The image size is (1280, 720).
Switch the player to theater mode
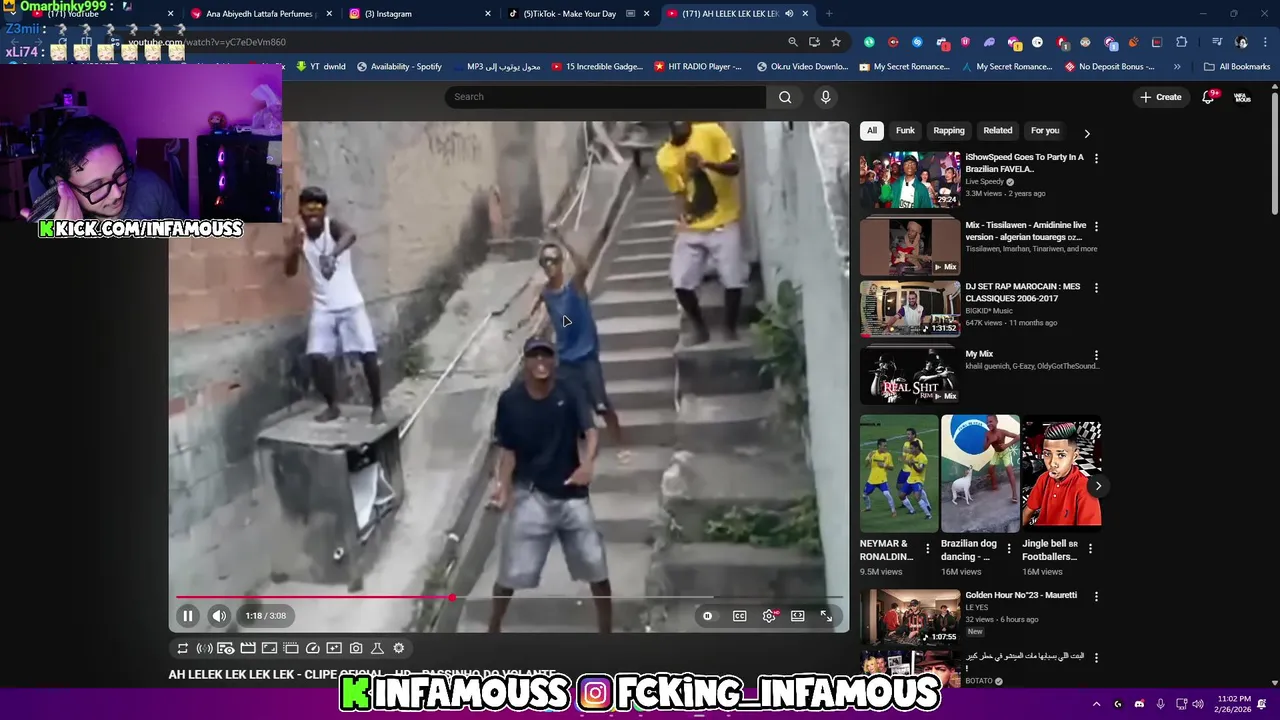click(x=798, y=616)
